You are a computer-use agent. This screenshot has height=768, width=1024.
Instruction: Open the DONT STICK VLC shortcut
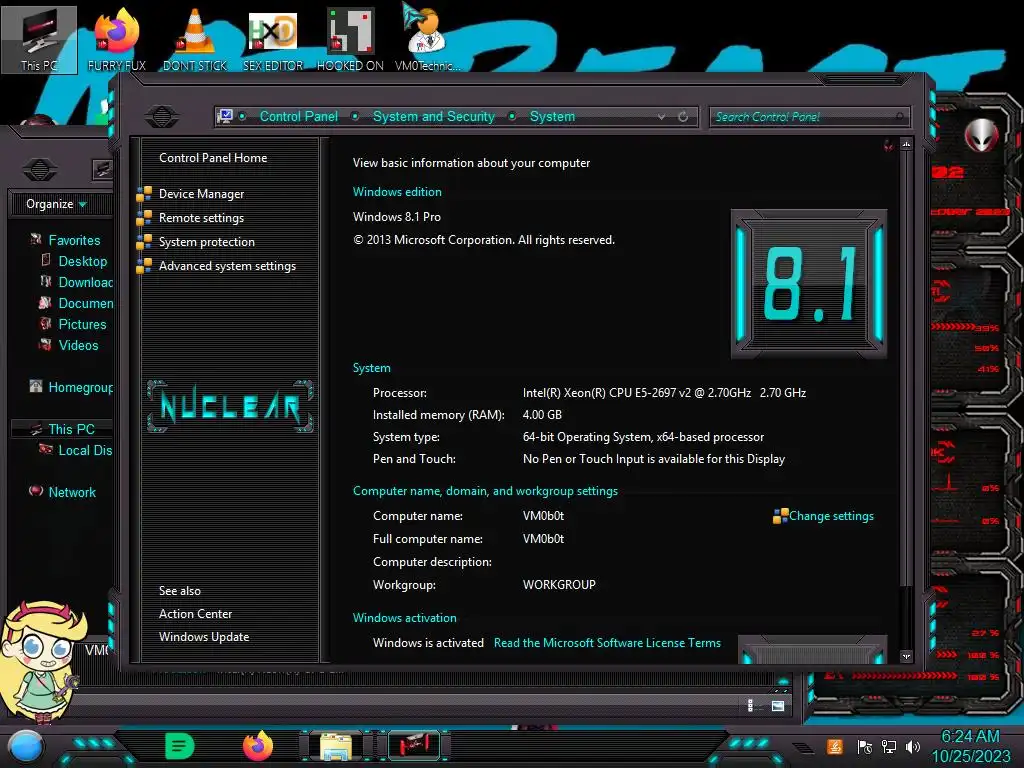click(x=195, y=39)
